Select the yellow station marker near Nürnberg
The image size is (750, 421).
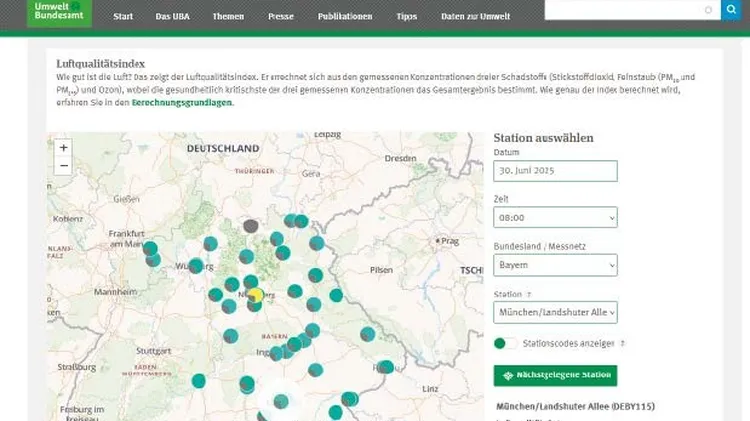click(256, 295)
